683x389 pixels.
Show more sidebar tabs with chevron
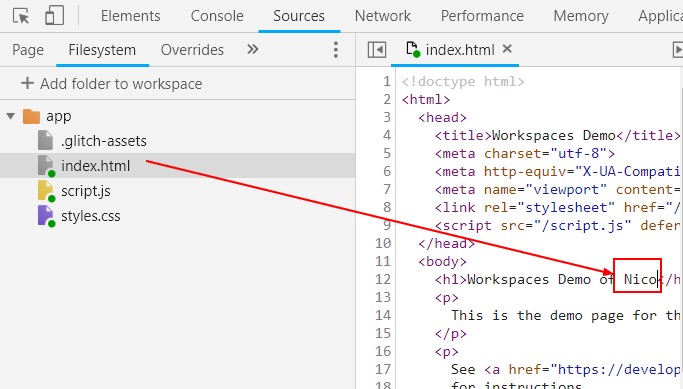pyautogui.click(x=253, y=49)
